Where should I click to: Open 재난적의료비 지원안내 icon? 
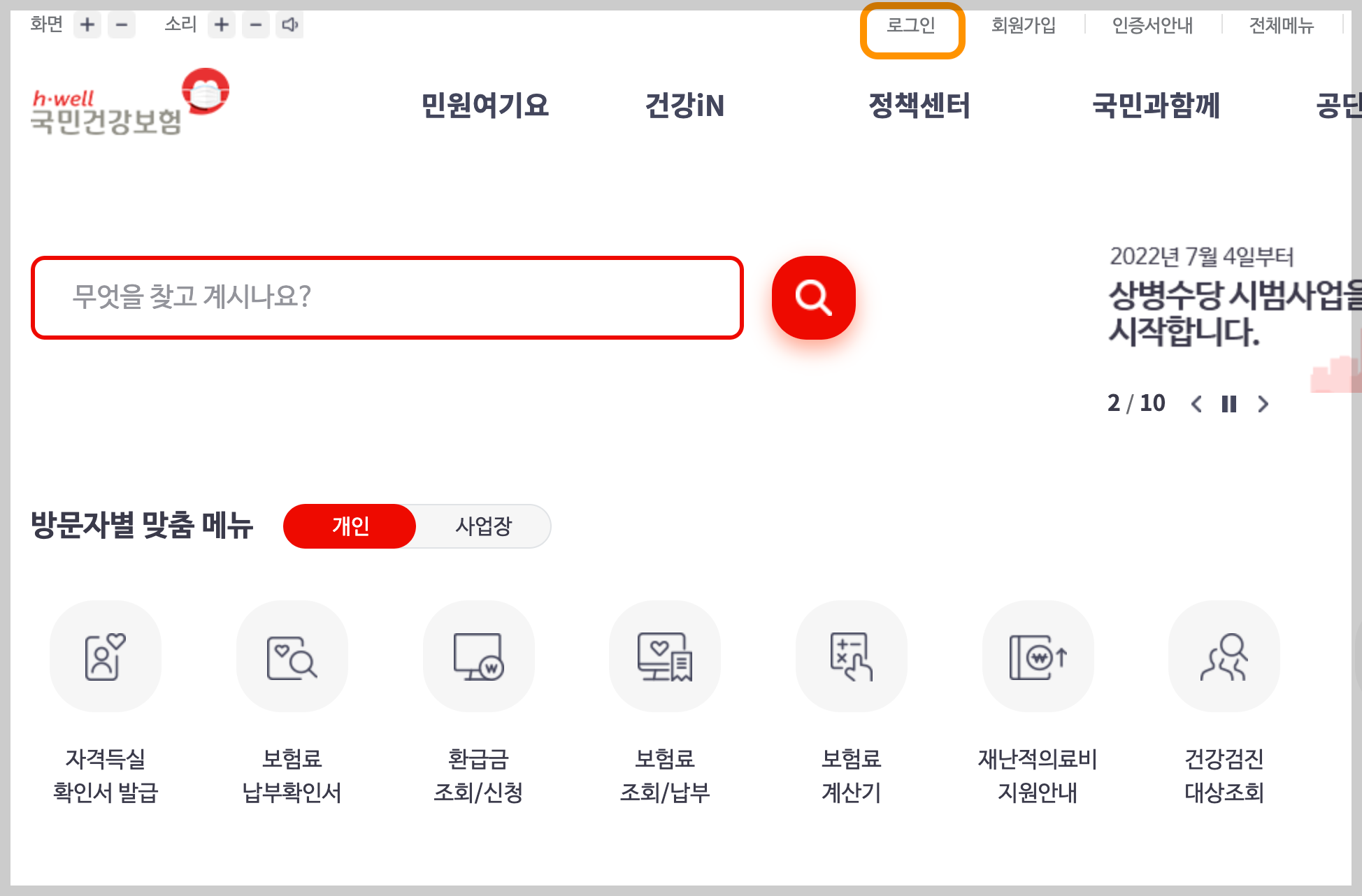pos(1038,656)
